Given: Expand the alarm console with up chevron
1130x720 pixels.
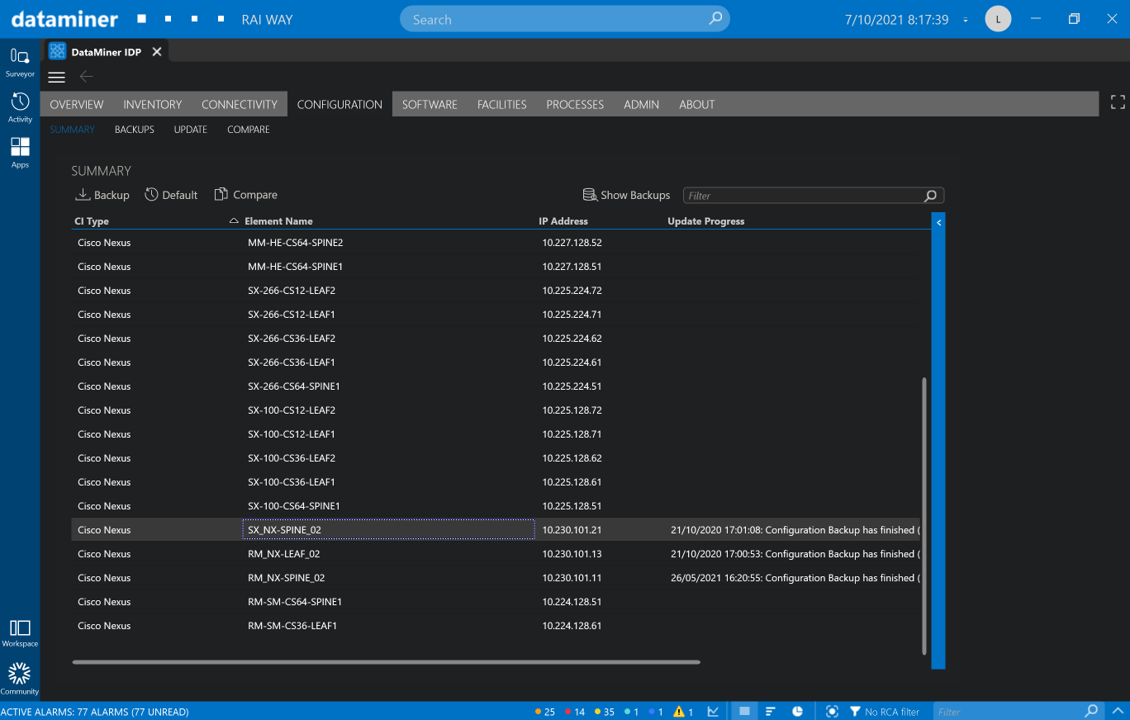Looking at the screenshot, I should [1117, 711].
